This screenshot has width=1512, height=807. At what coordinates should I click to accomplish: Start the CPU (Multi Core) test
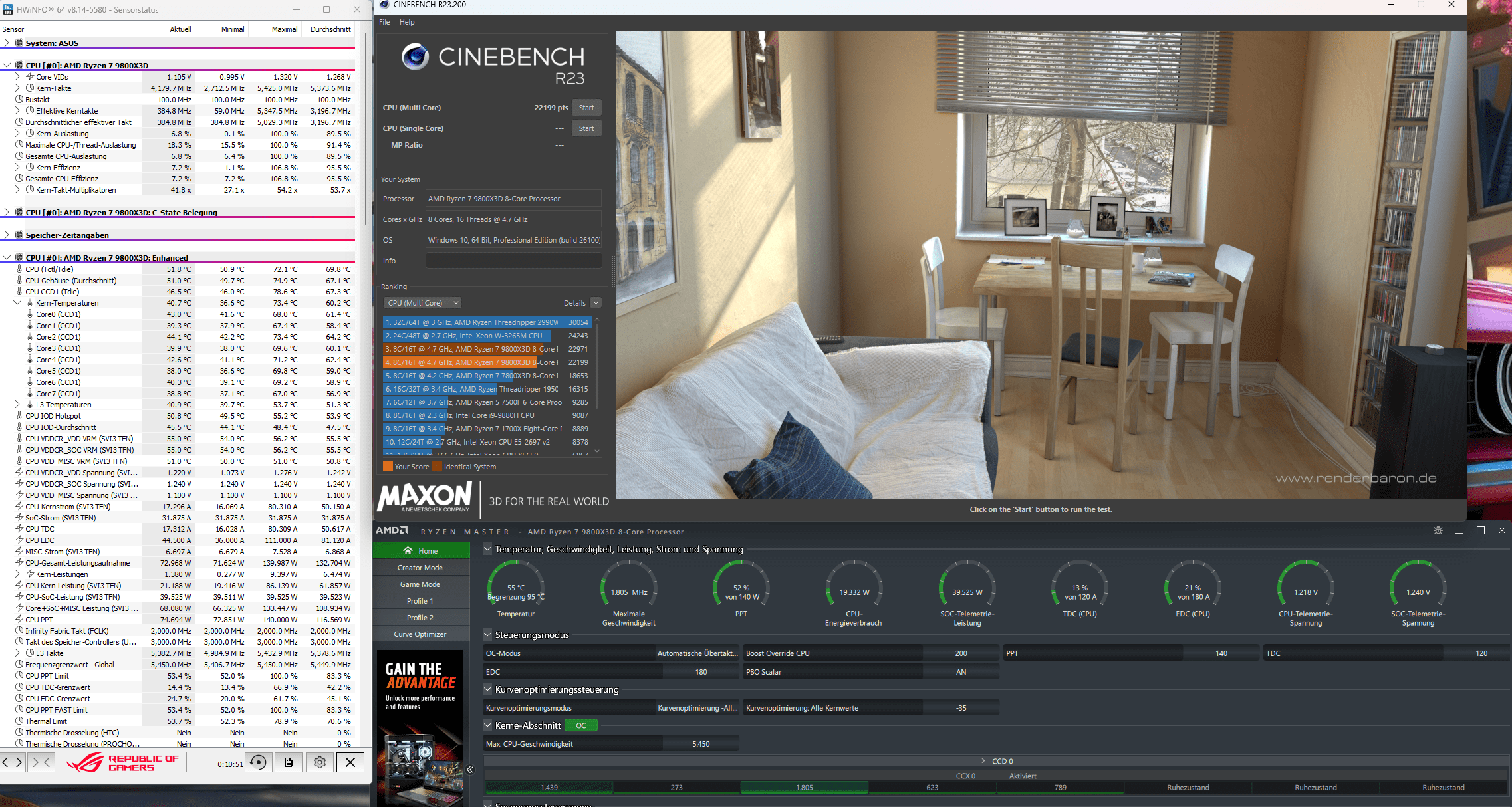(x=586, y=108)
